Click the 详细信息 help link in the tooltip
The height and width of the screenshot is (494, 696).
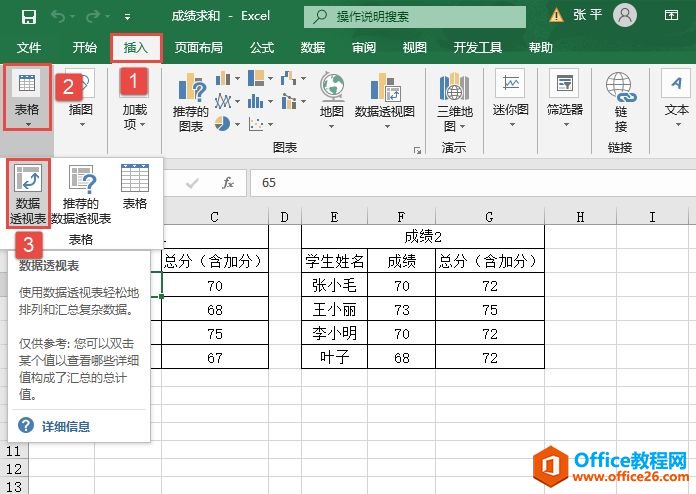tap(66, 426)
